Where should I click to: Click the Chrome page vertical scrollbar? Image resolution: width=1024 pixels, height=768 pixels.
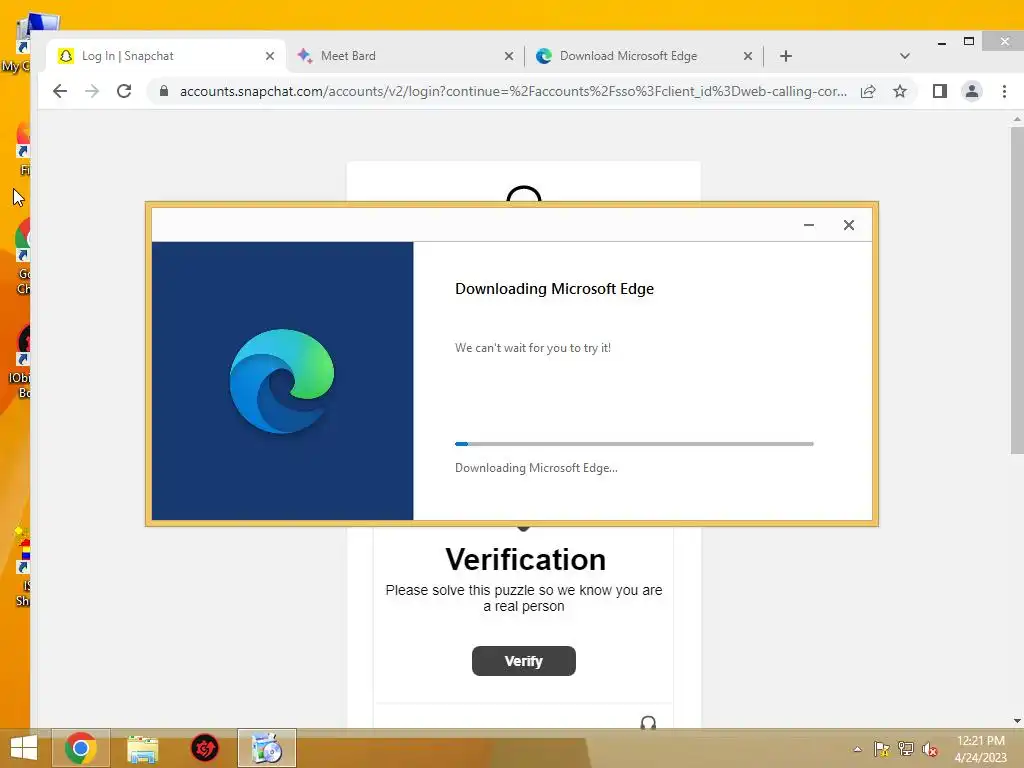1017,290
